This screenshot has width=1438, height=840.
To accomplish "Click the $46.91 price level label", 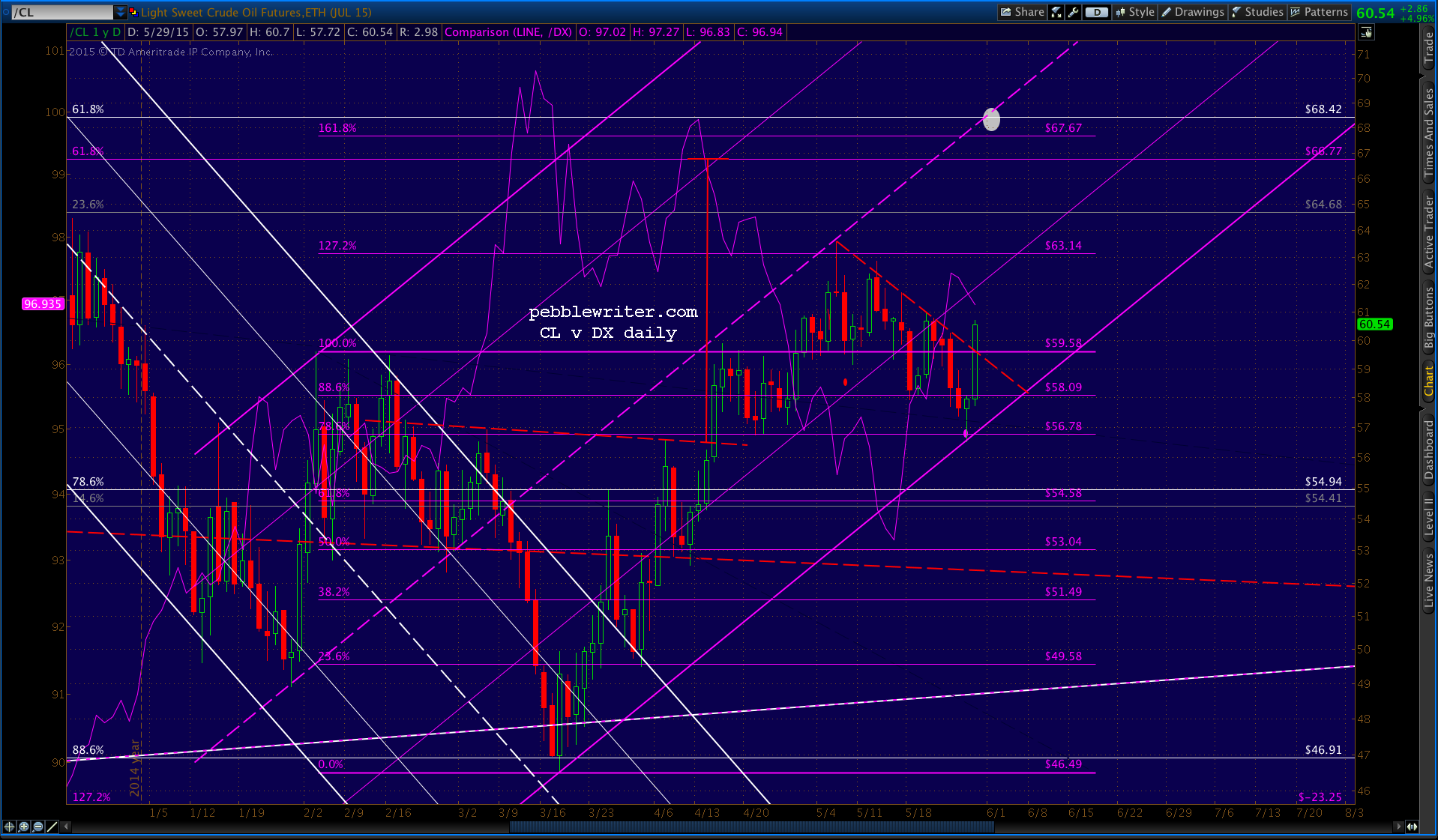I will click(x=1323, y=750).
